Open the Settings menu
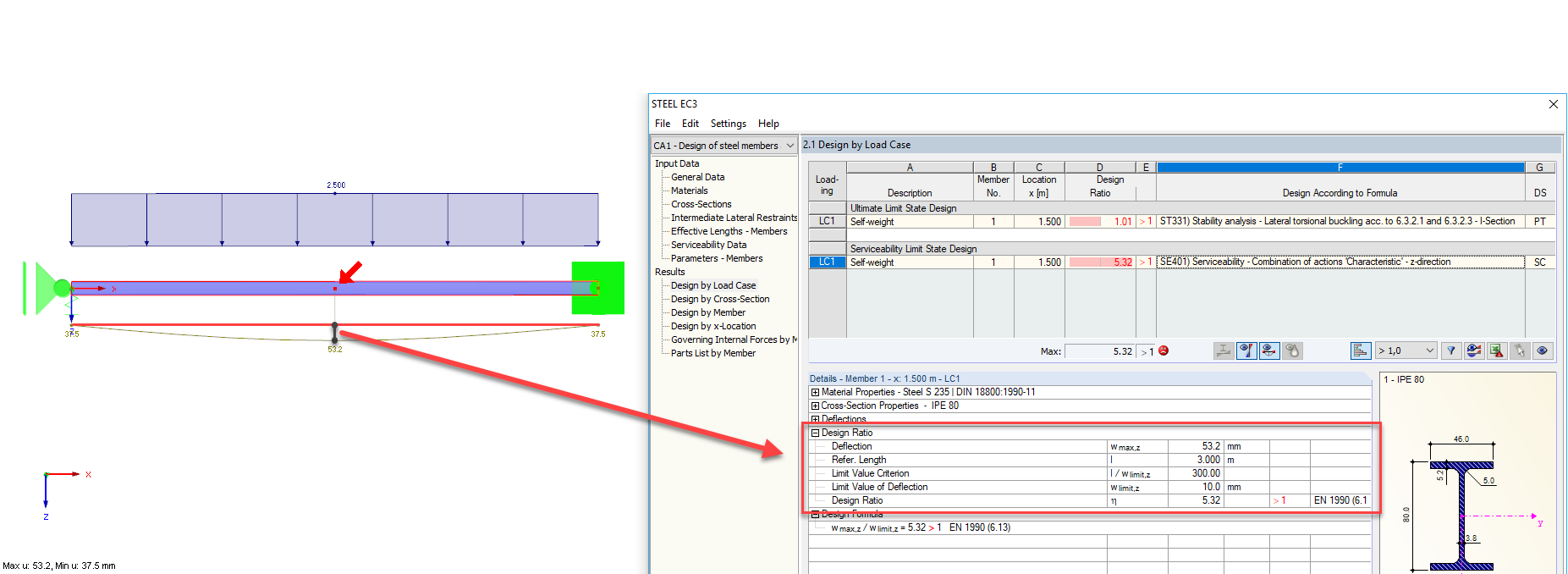Viewport: 1568px width, 574px height. (x=728, y=124)
